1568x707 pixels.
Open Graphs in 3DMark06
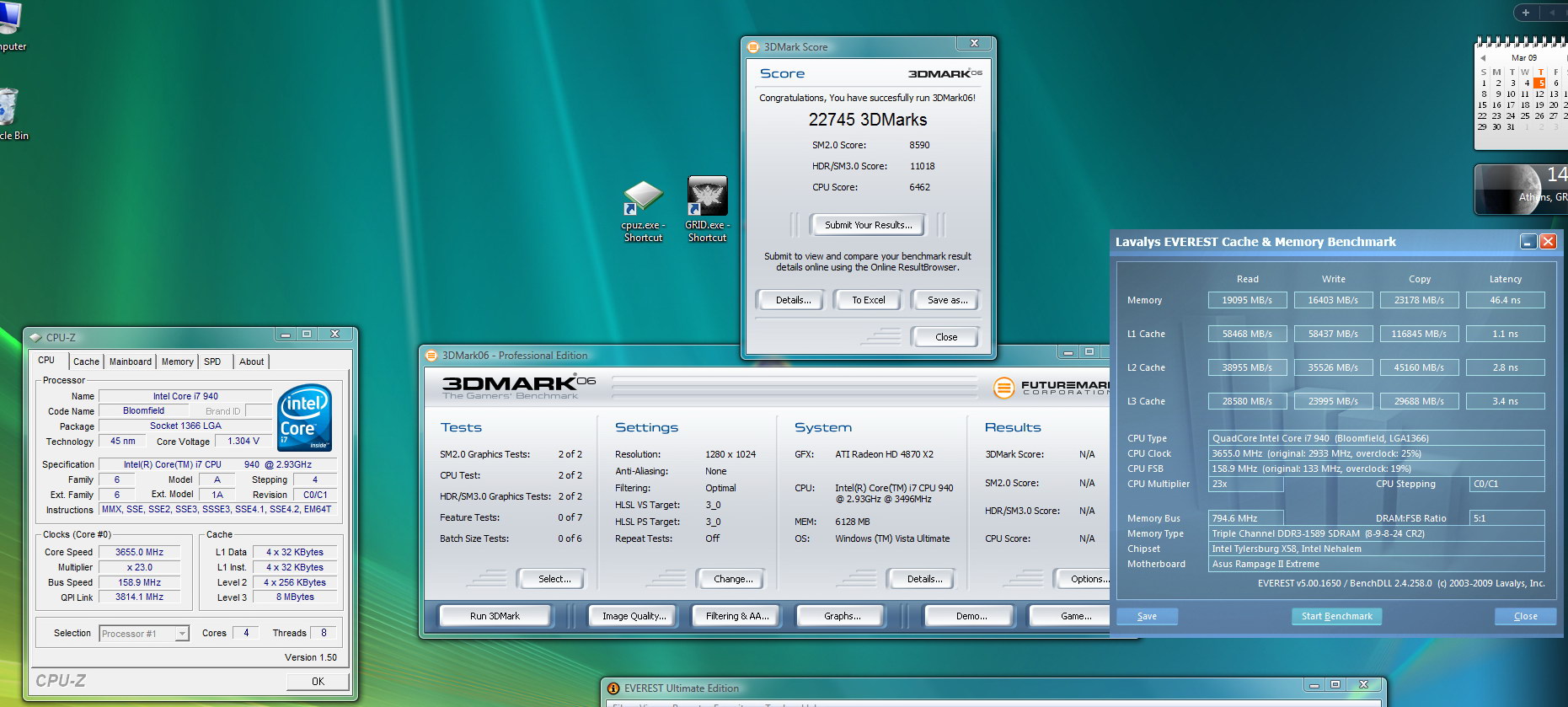842,616
